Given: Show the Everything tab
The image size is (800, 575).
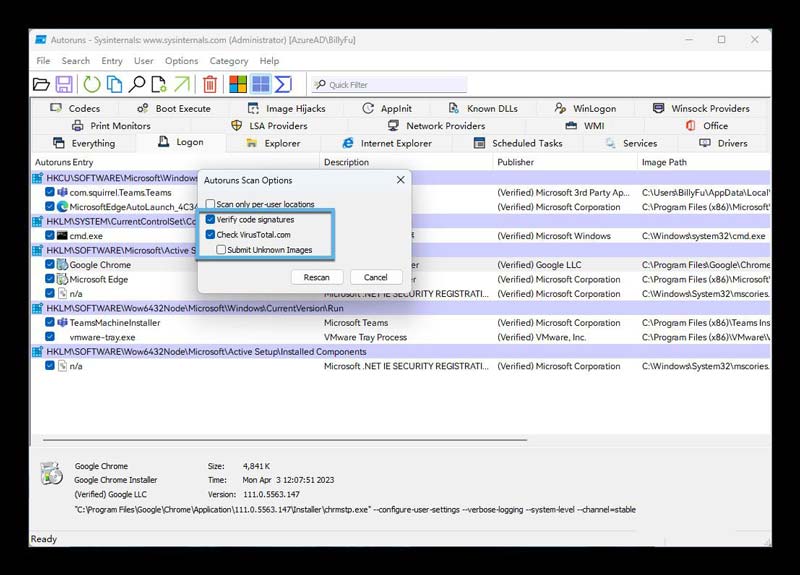Looking at the screenshot, I should click(84, 143).
